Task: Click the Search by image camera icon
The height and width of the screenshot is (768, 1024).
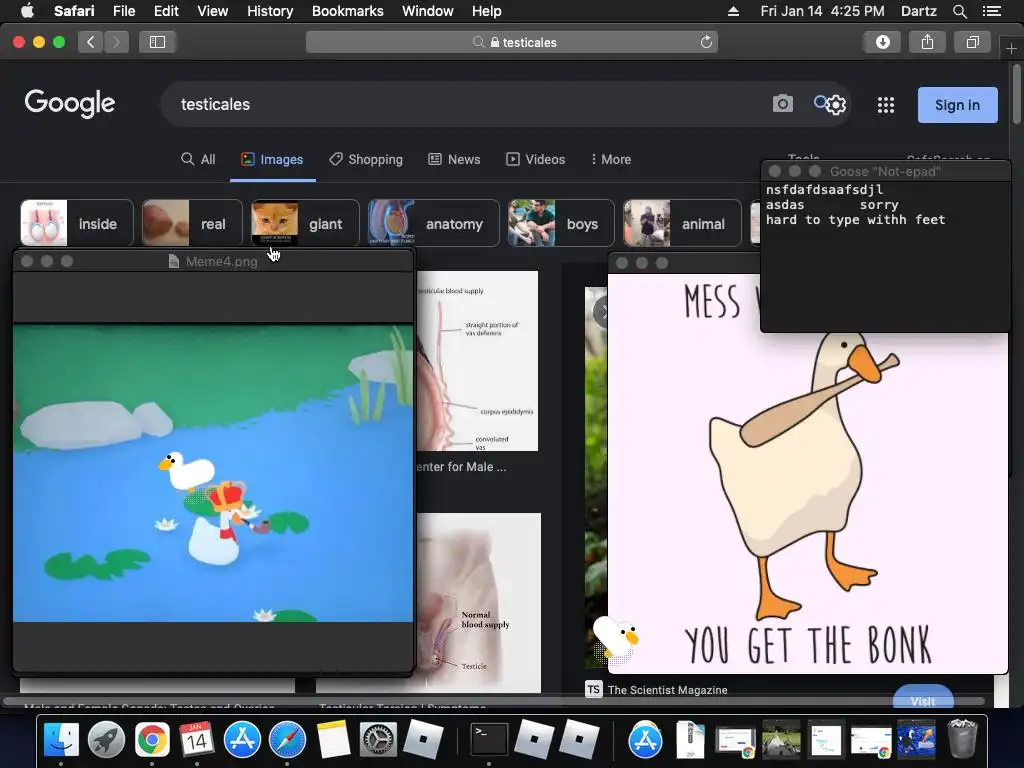Action: coord(782,104)
